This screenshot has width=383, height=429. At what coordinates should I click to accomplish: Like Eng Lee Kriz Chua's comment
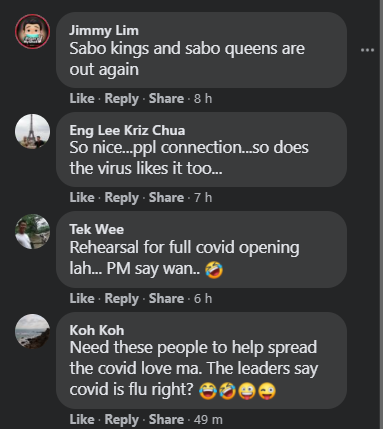point(82,197)
